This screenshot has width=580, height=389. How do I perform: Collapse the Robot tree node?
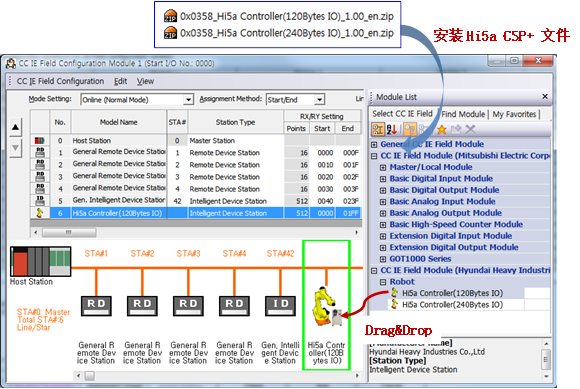(x=383, y=282)
